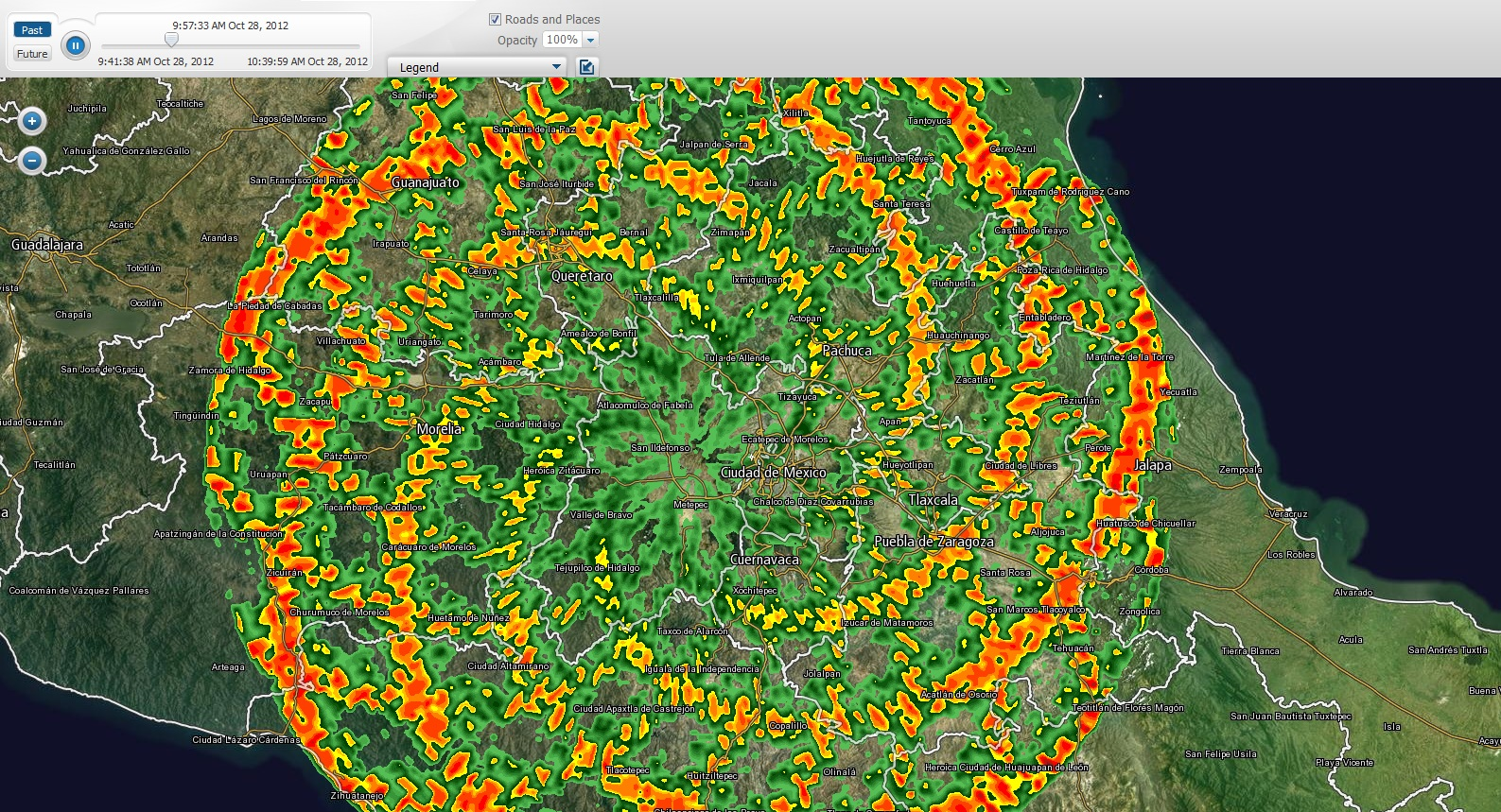Click the Córdoba label
This screenshot has width=1501, height=812.
[1151, 570]
